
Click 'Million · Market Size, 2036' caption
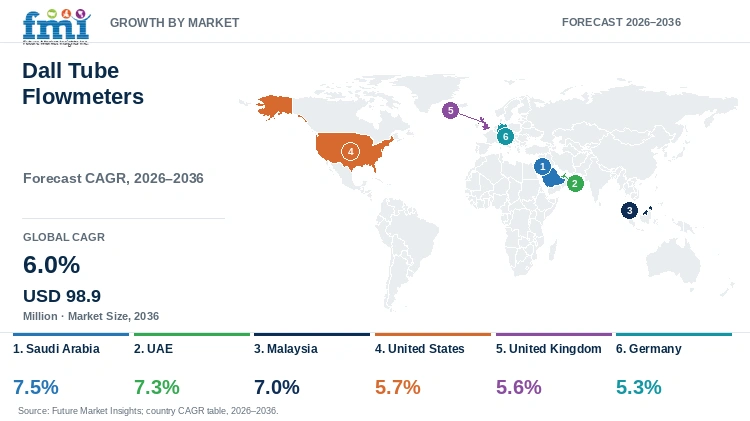tap(91, 316)
